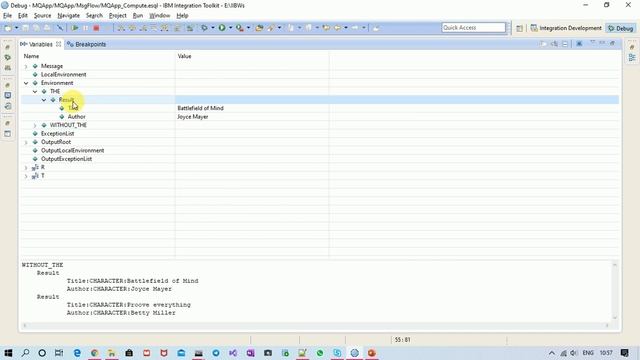This screenshot has width=640, height=360.
Task: Maximize the Variables view panel
Action: pos(613,43)
